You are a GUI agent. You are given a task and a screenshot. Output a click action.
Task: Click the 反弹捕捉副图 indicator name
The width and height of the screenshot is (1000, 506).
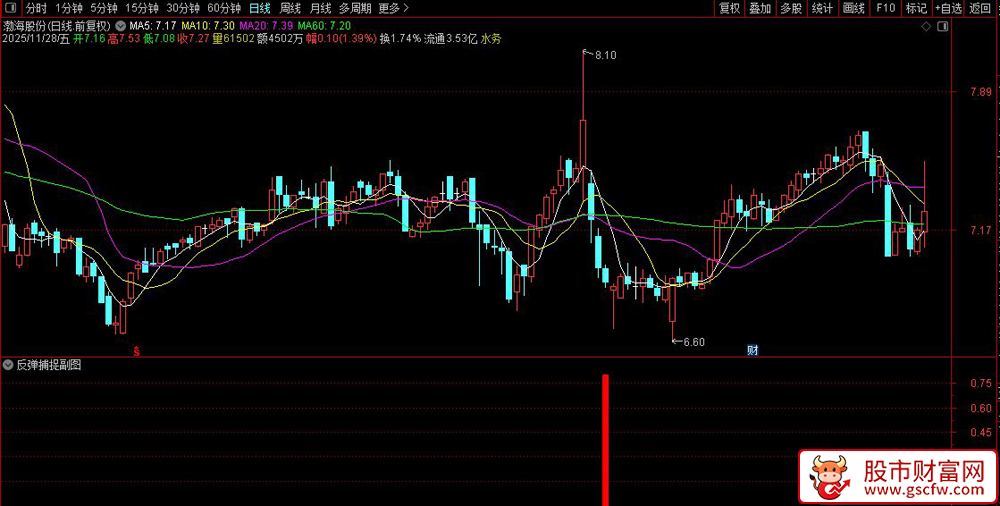click(48, 365)
